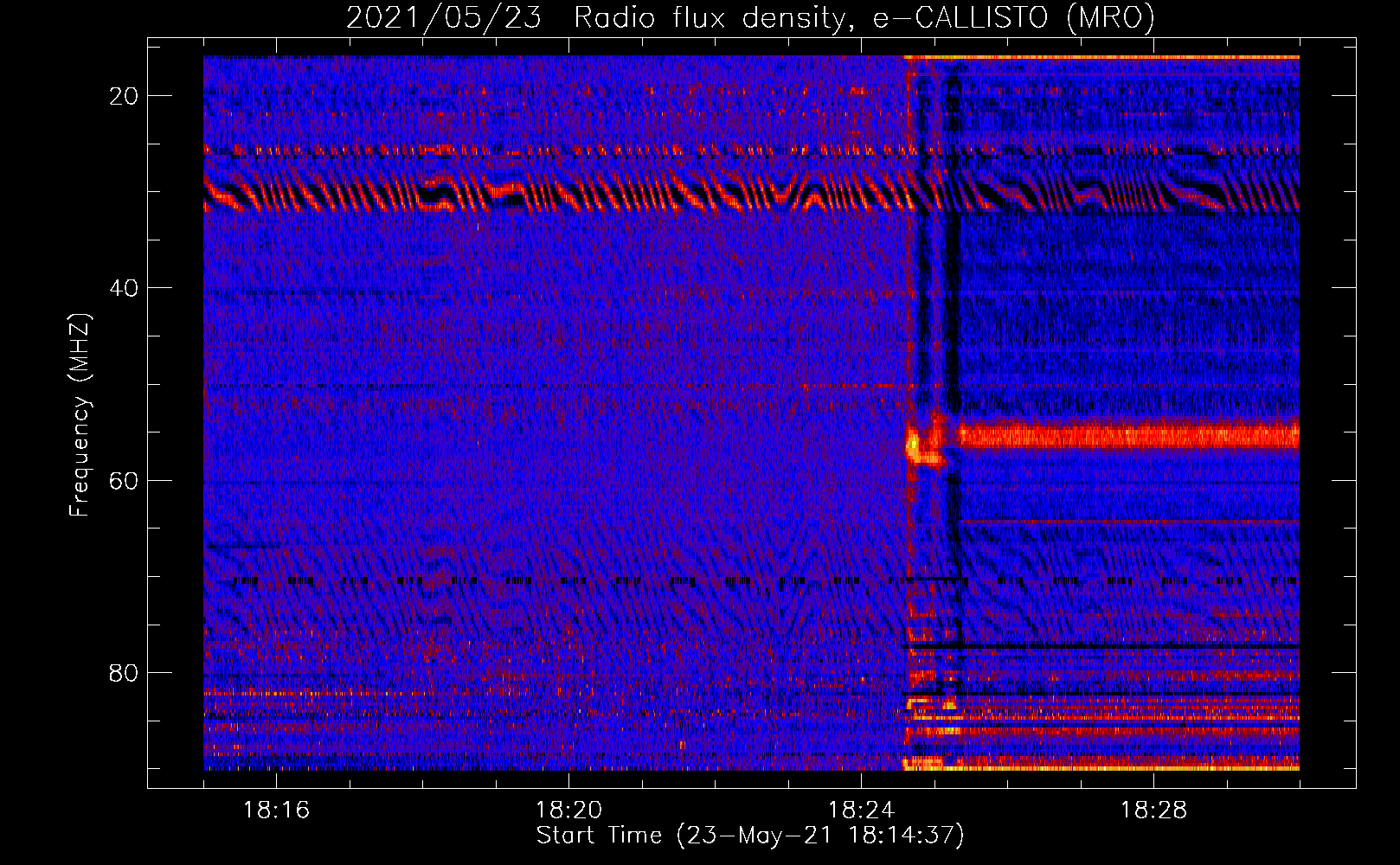
Task: Click the 18:16 time tick label
Action: (x=276, y=810)
